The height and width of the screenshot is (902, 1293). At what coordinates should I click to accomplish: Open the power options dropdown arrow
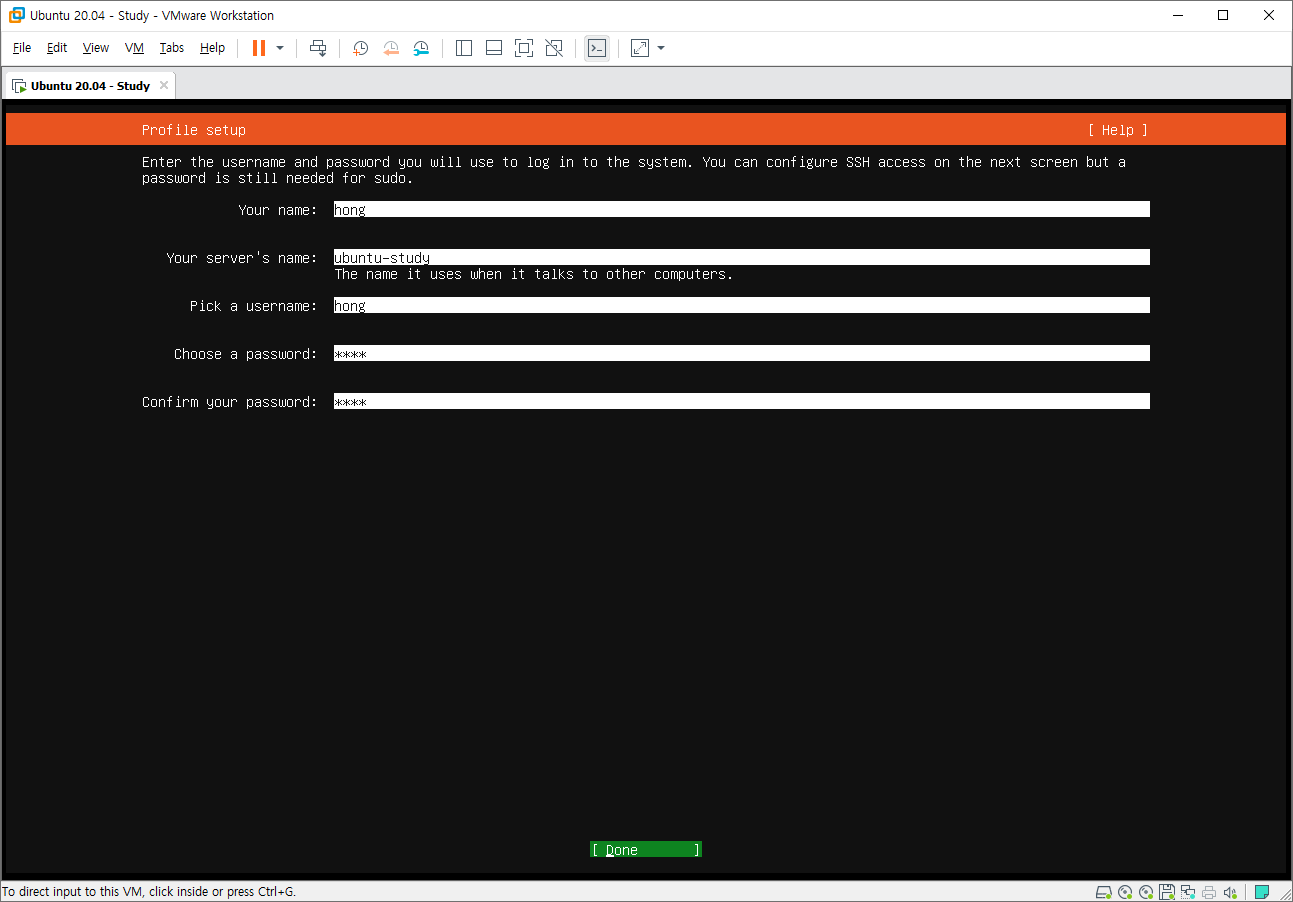pyautogui.click(x=280, y=48)
